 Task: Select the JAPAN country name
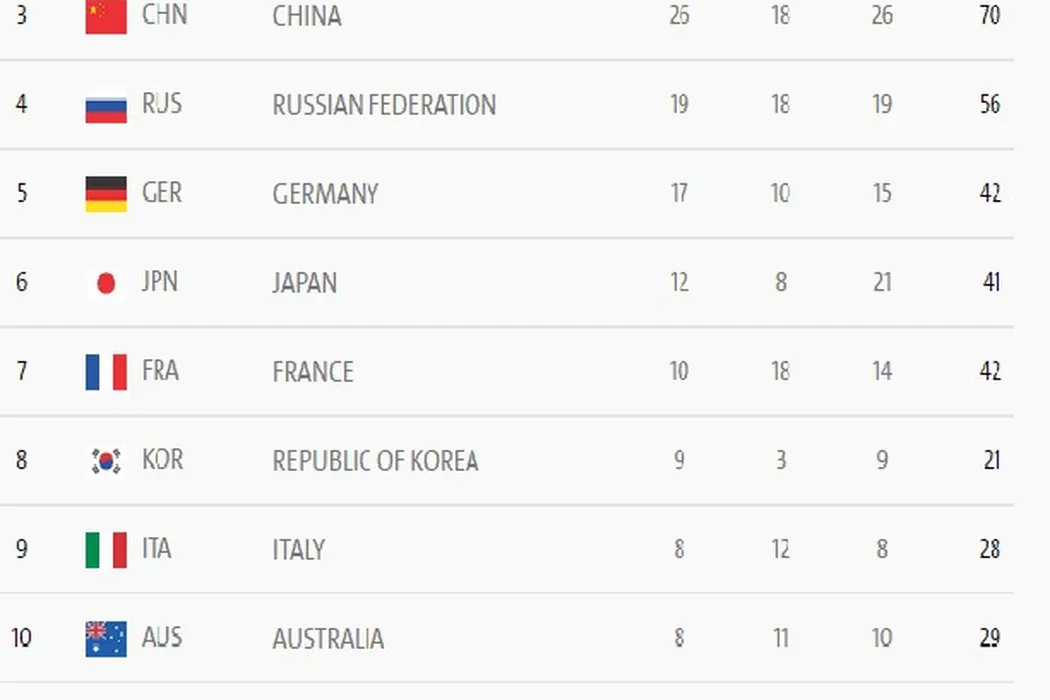tap(304, 283)
